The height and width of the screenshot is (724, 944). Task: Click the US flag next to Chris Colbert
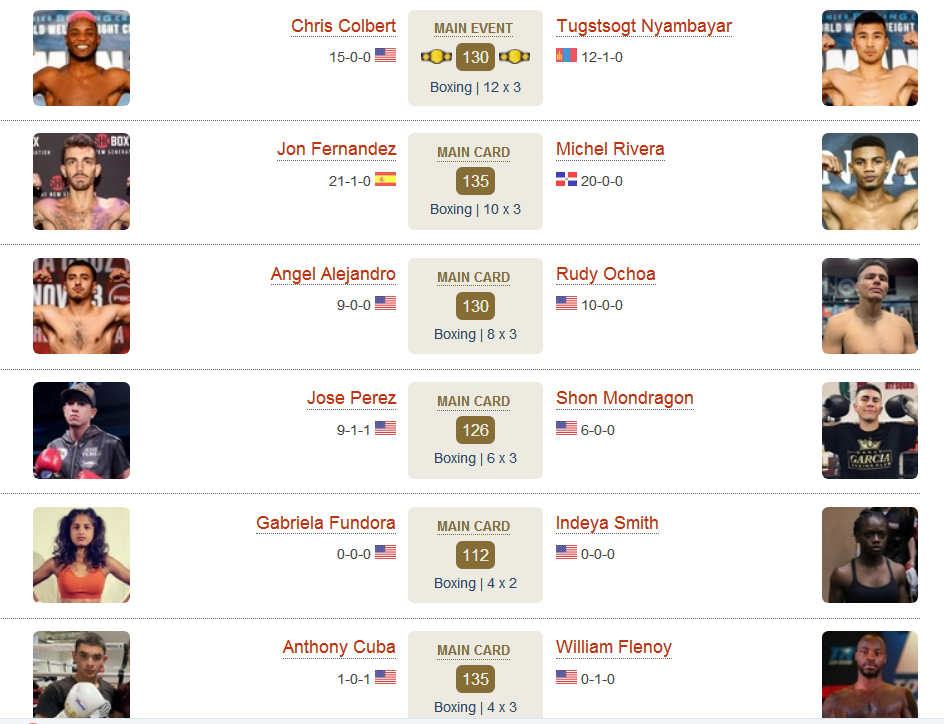coord(385,55)
